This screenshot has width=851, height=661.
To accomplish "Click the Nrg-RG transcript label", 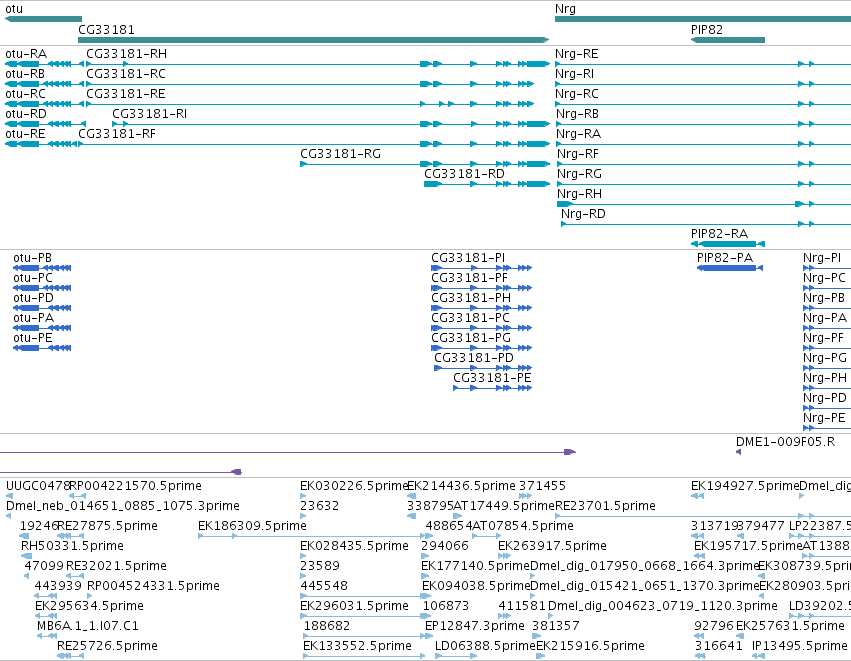I will pos(580,174).
